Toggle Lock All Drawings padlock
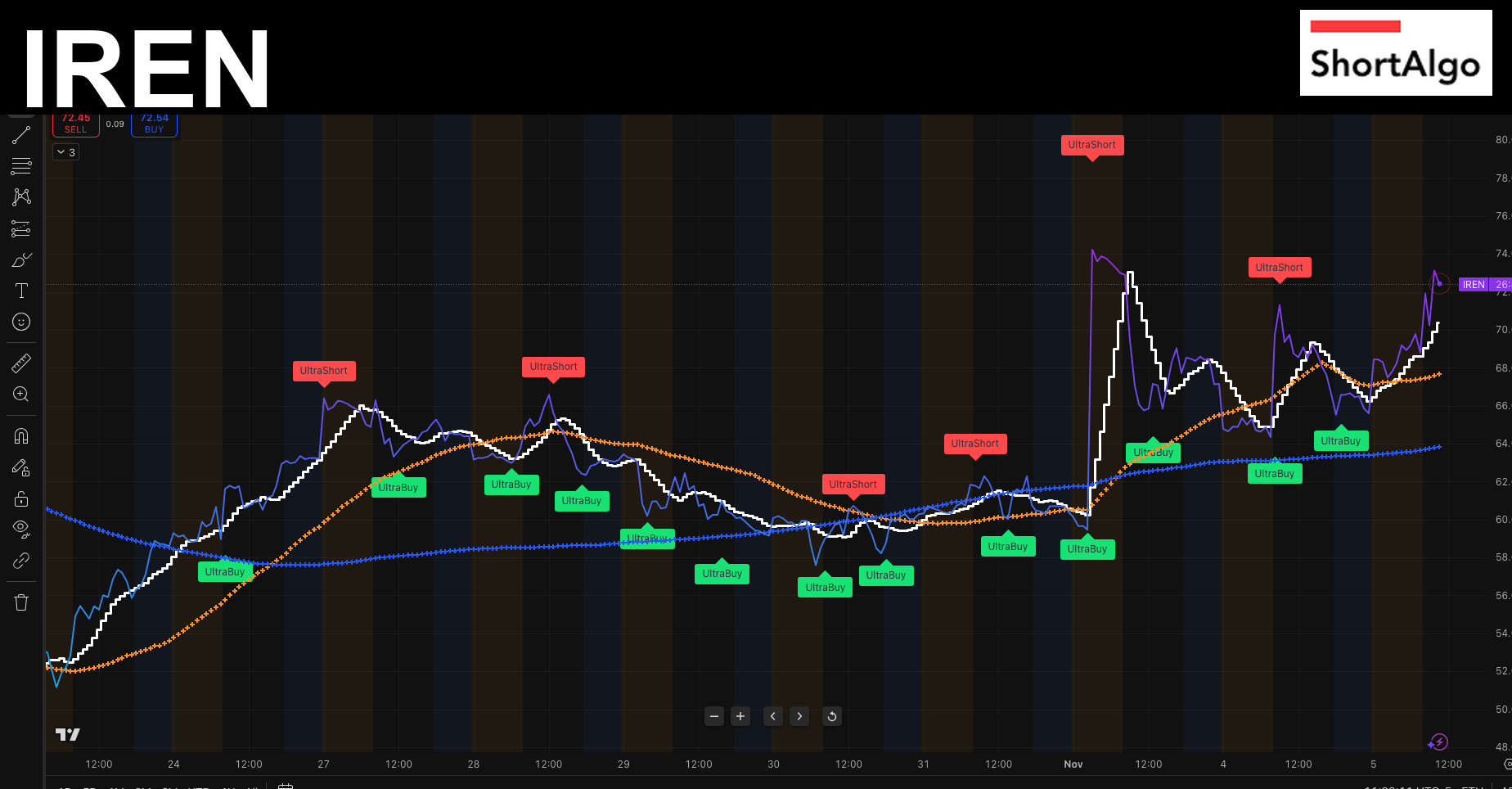Viewport: 1512px width, 789px height. [x=21, y=498]
